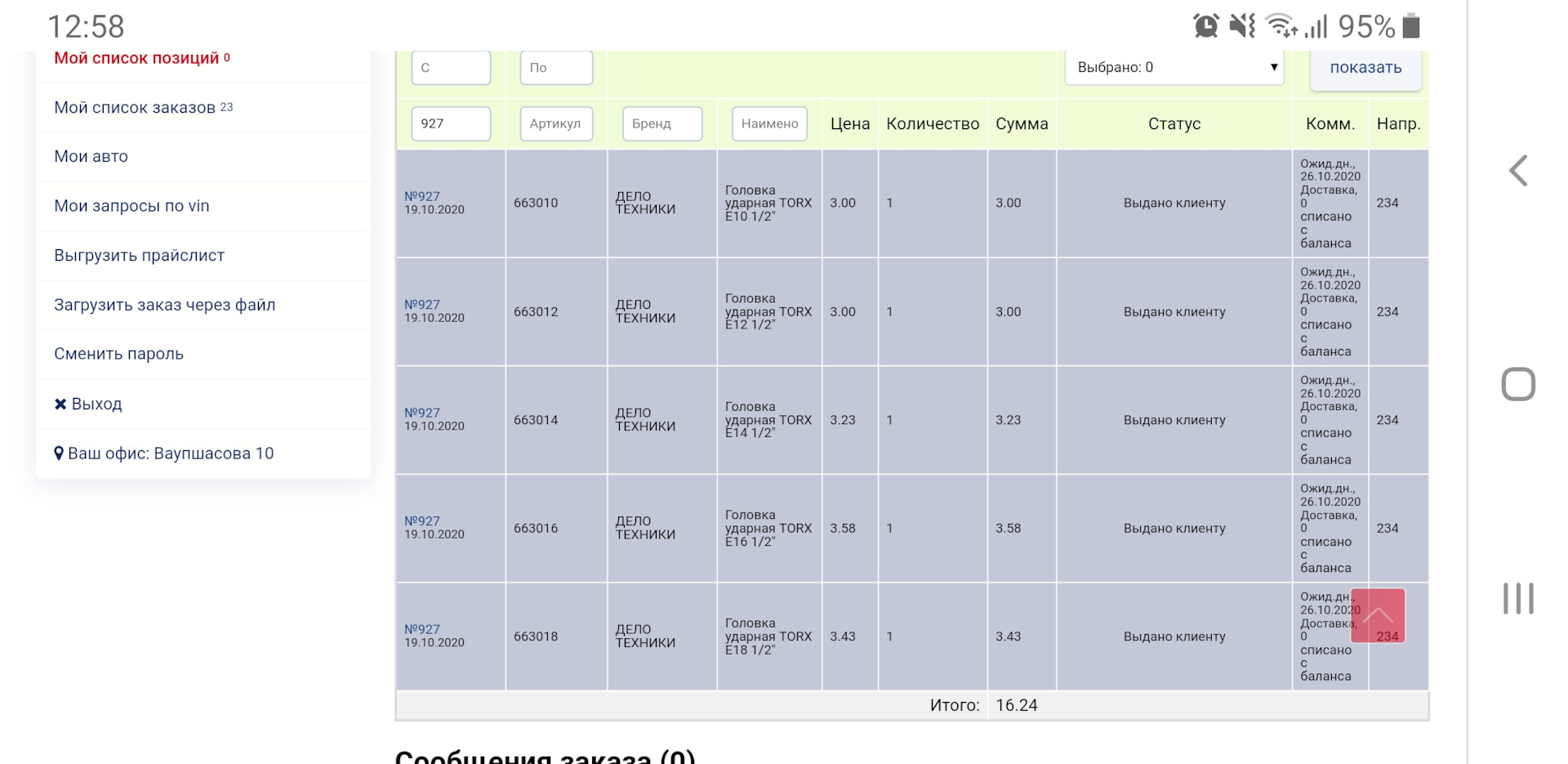Screen dimensions: 1568x764
Task: Open recent apps with three-bar icon
Action: pos(1518,598)
